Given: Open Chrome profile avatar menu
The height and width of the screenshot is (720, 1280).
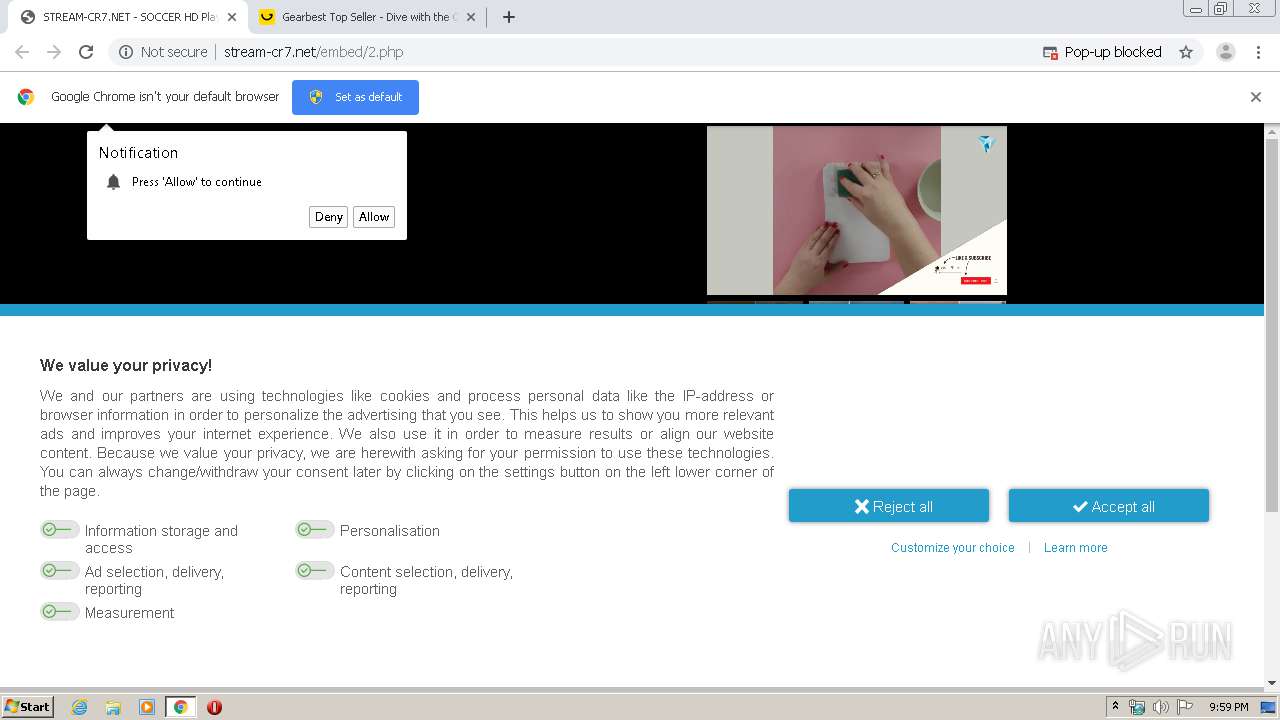Looking at the screenshot, I should tap(1226, 52).
